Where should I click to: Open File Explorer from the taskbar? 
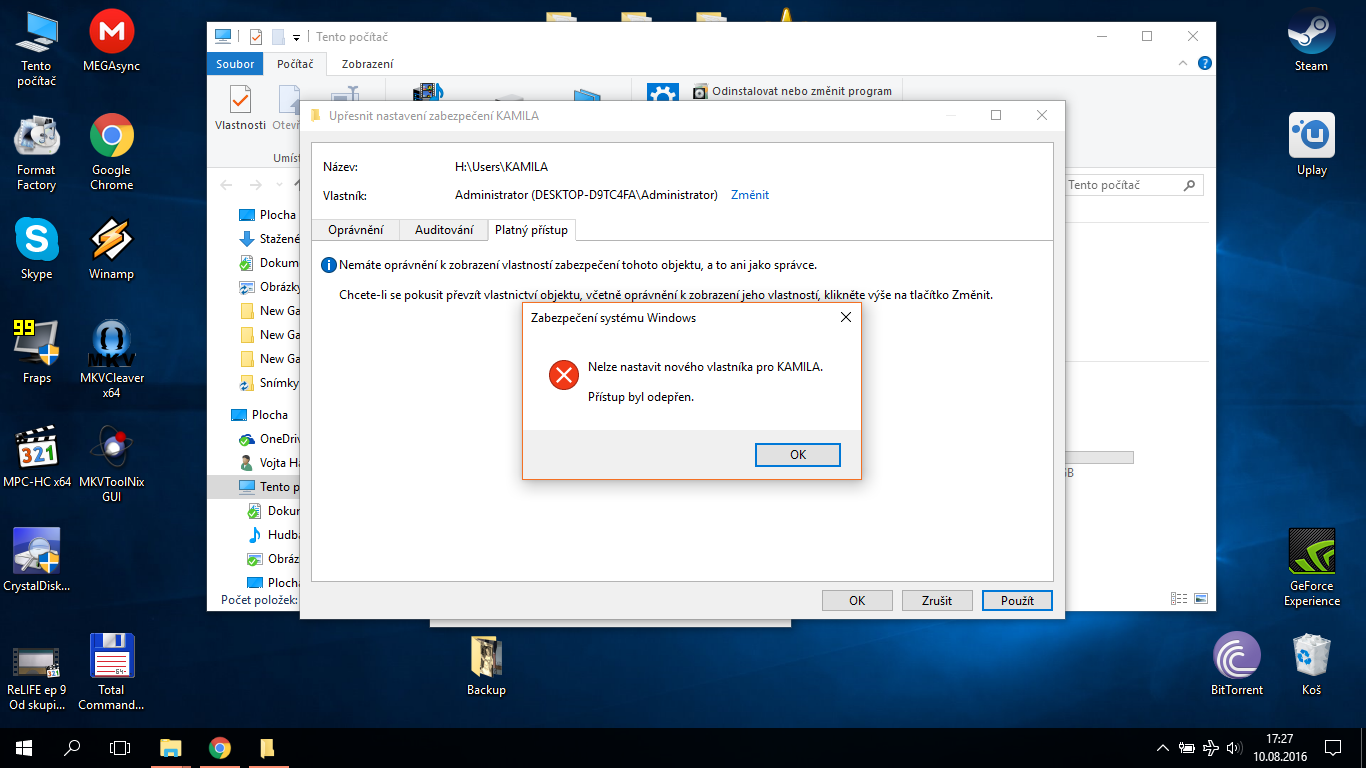171,748
